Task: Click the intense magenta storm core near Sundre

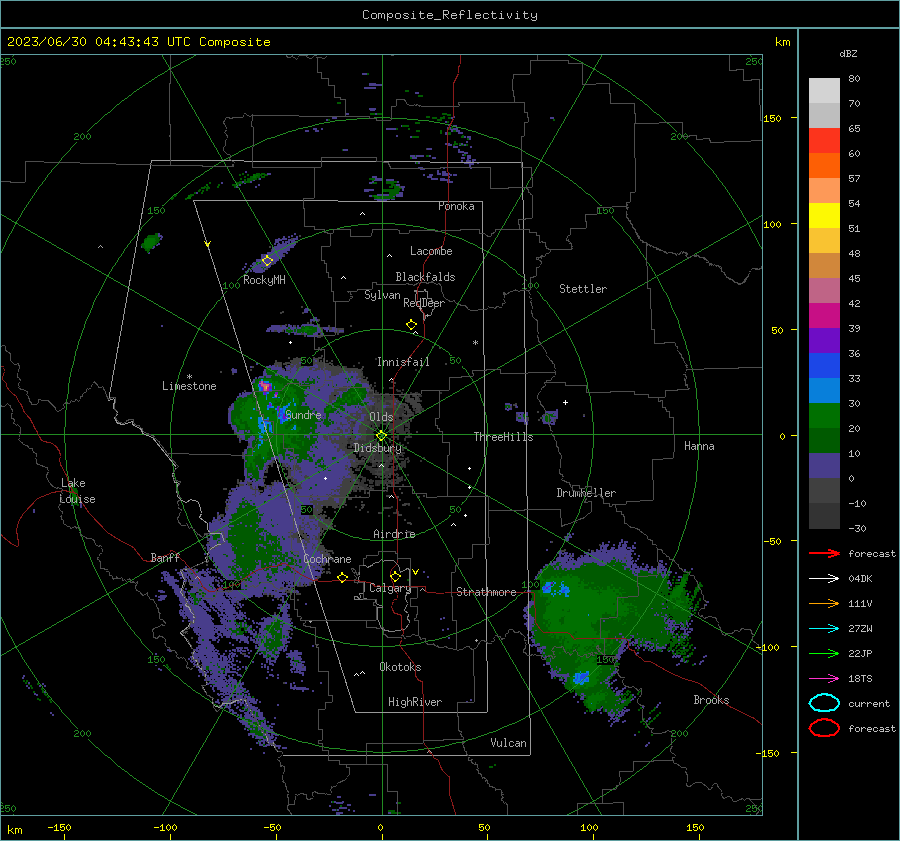Action: tap(265, 386)
